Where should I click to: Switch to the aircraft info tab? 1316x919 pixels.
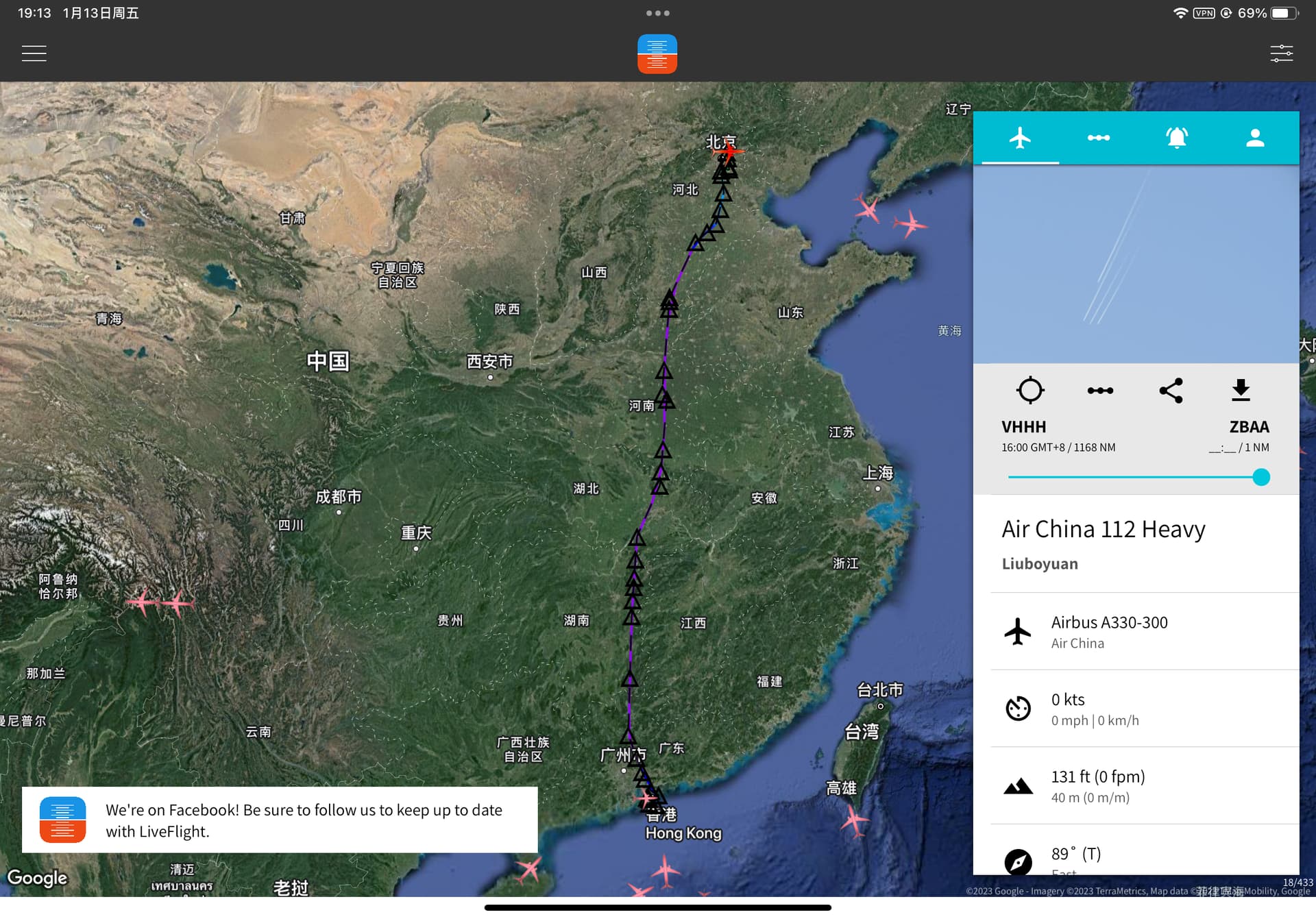(x=1020, y=138)
